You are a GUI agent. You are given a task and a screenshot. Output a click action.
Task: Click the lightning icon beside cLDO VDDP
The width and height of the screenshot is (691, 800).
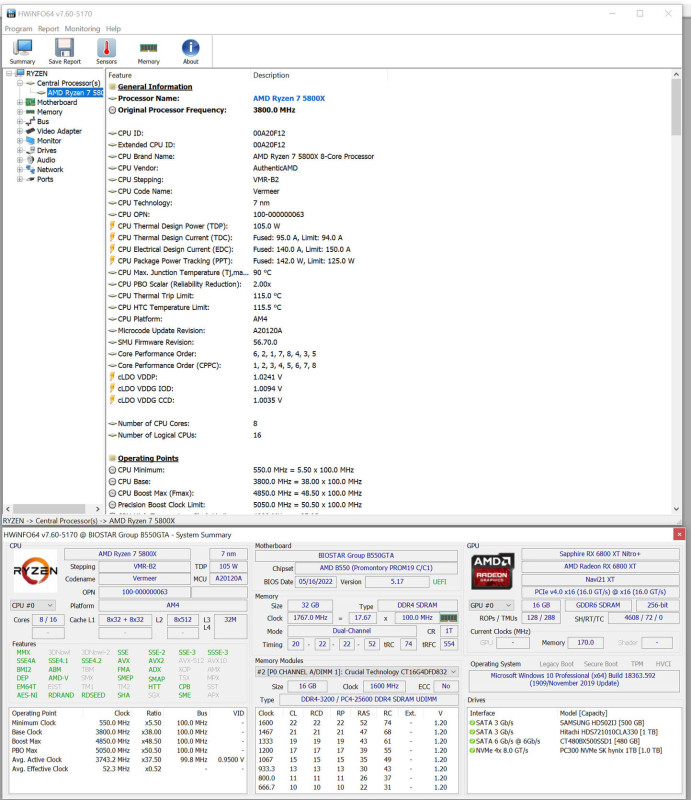pyautogui.click(x=112, y=377)
